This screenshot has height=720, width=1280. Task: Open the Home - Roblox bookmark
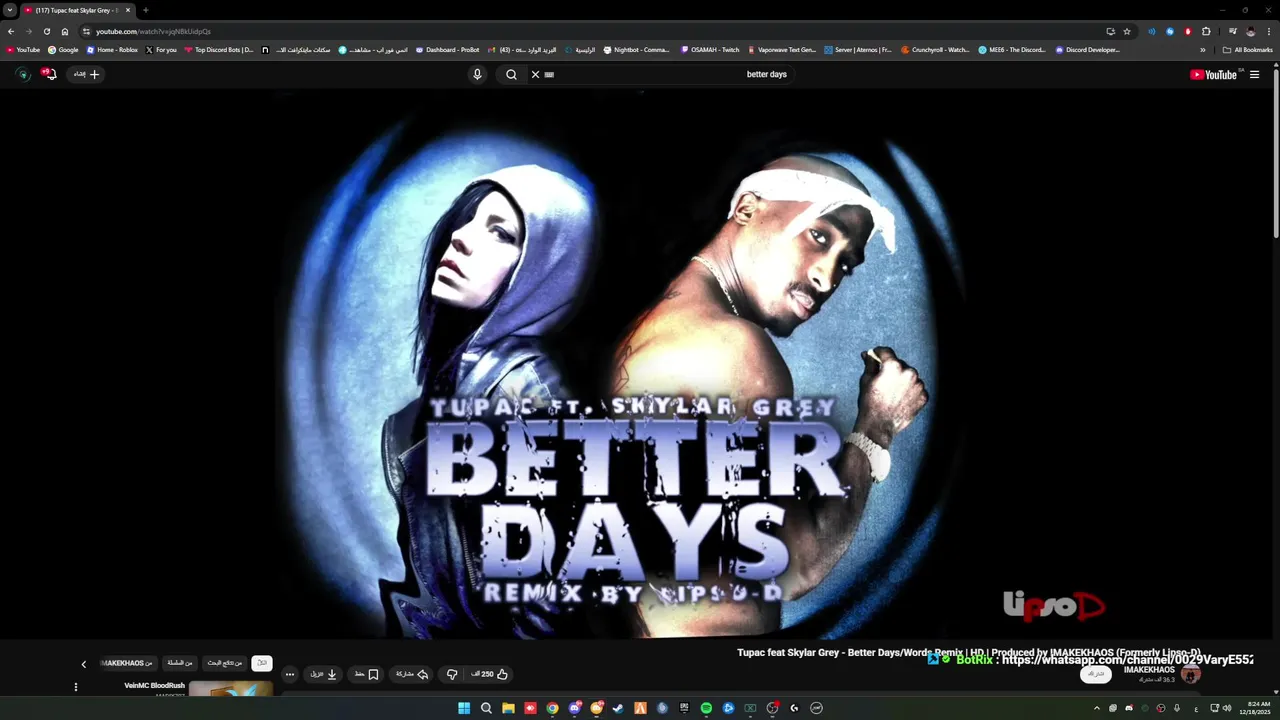click(x=112, y=50)
